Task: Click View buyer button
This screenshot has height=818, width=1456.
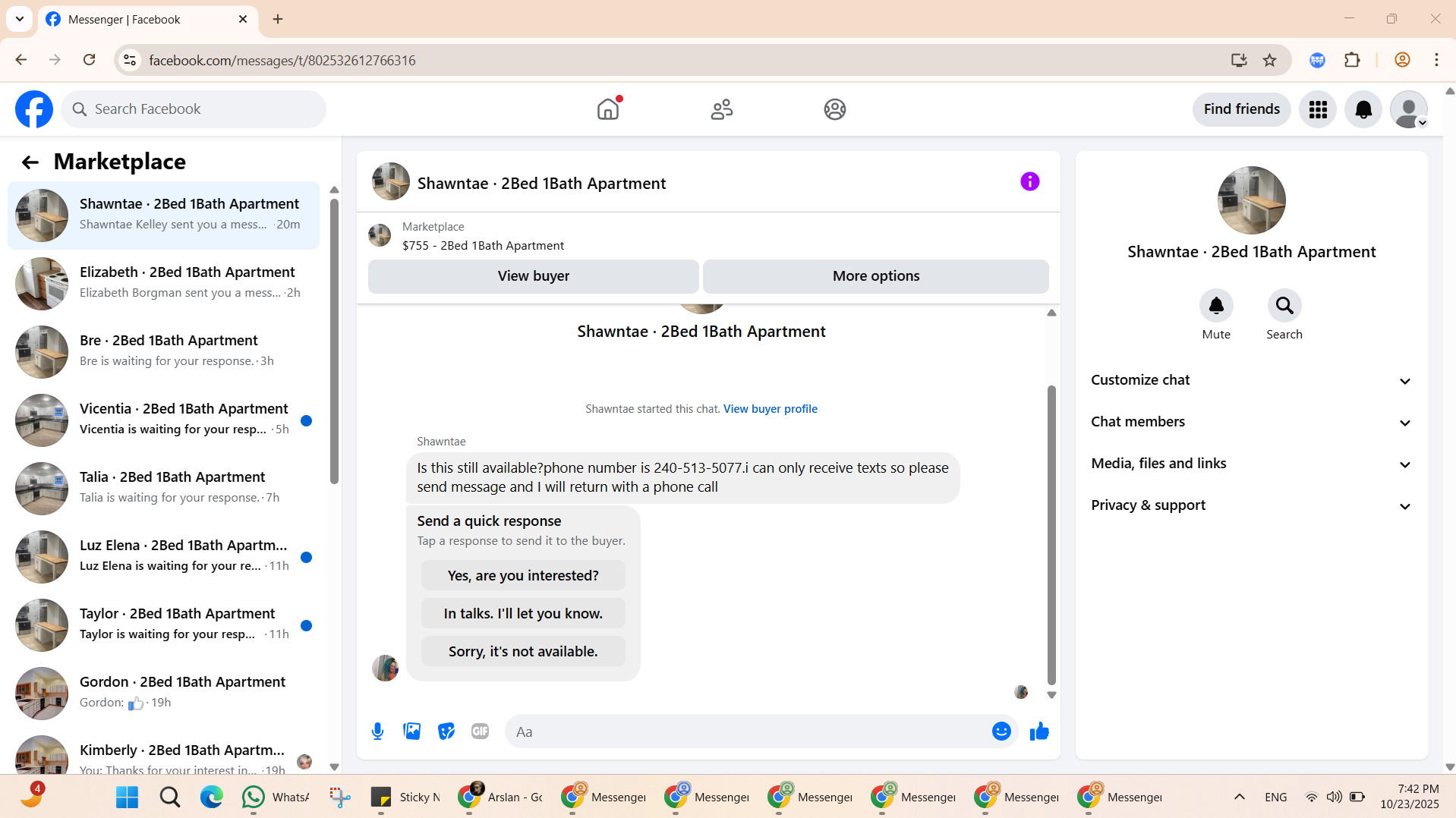Action: (x=534, y=276)
